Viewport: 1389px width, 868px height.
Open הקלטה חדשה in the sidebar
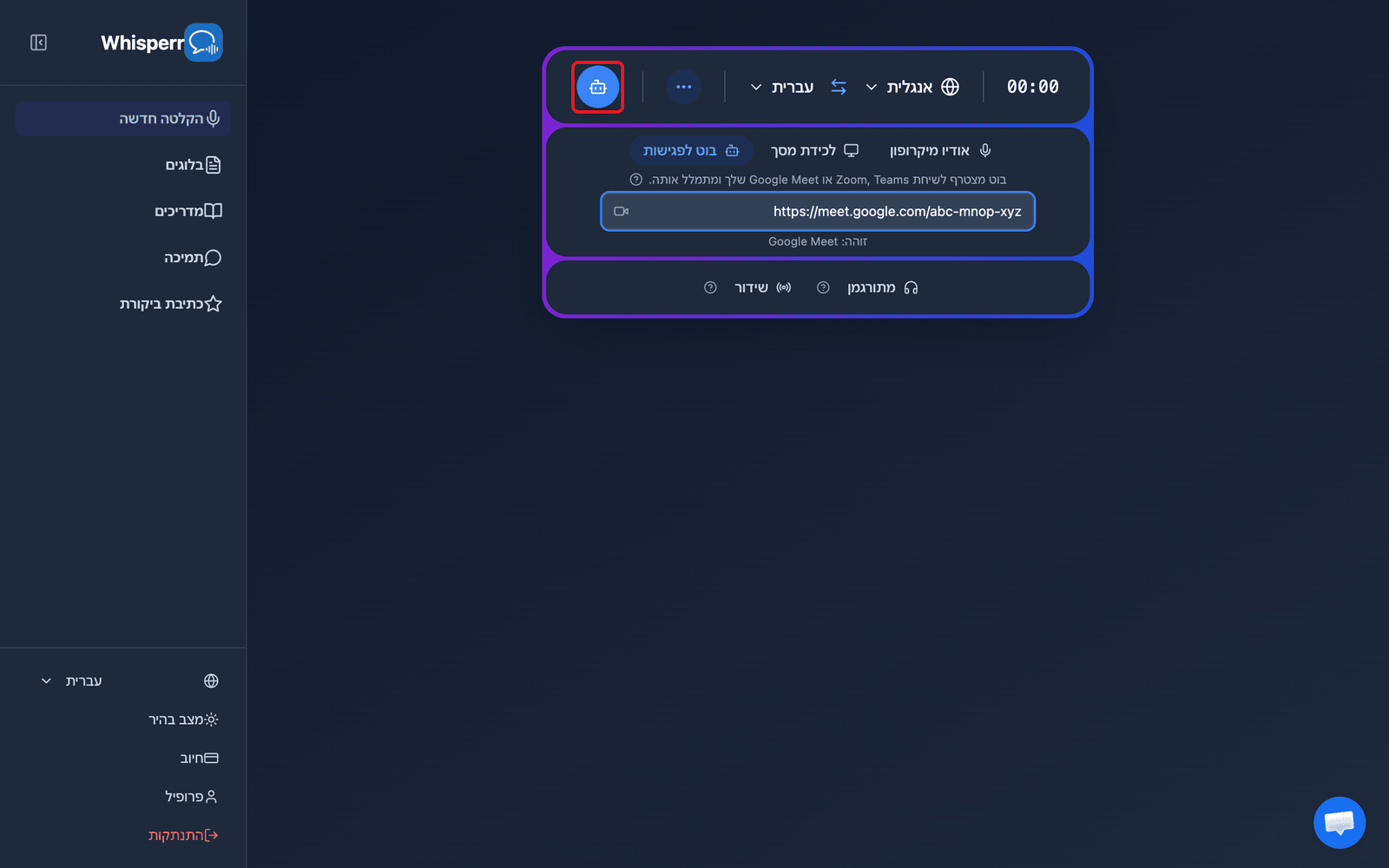point(122,119)
